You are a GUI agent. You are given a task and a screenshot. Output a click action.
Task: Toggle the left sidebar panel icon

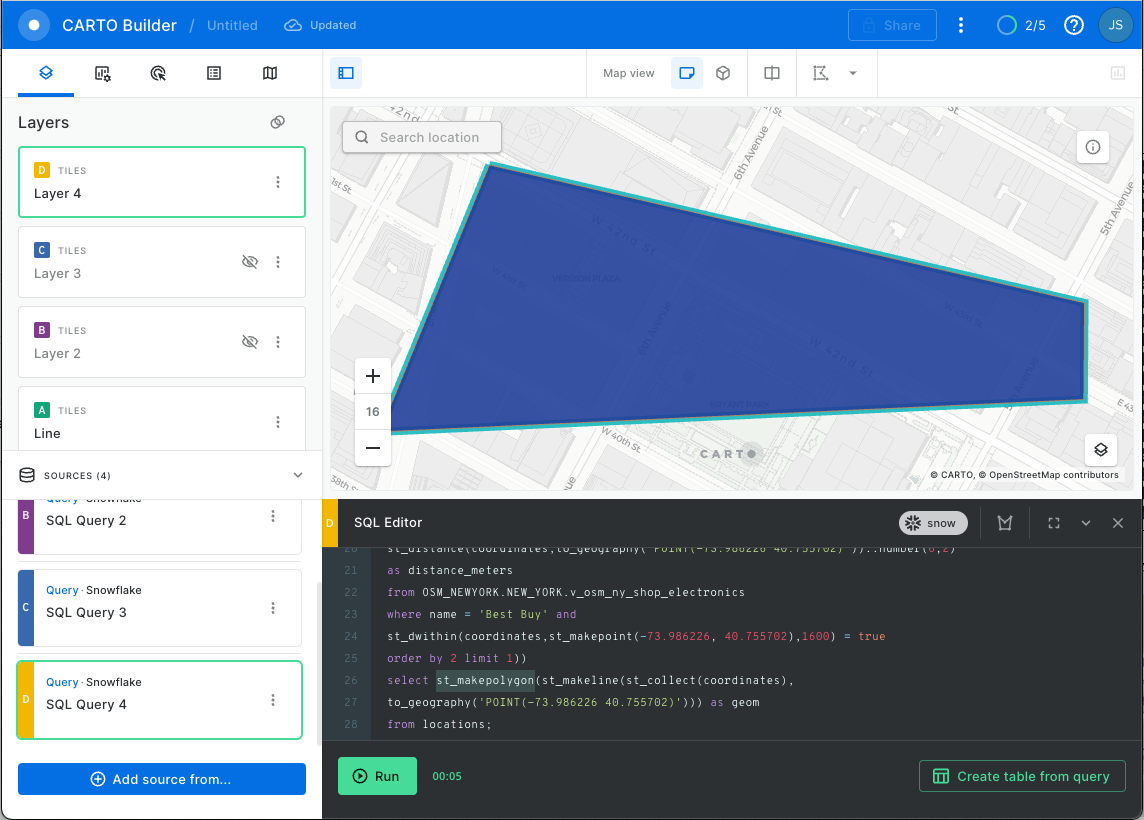coord(346,73)
